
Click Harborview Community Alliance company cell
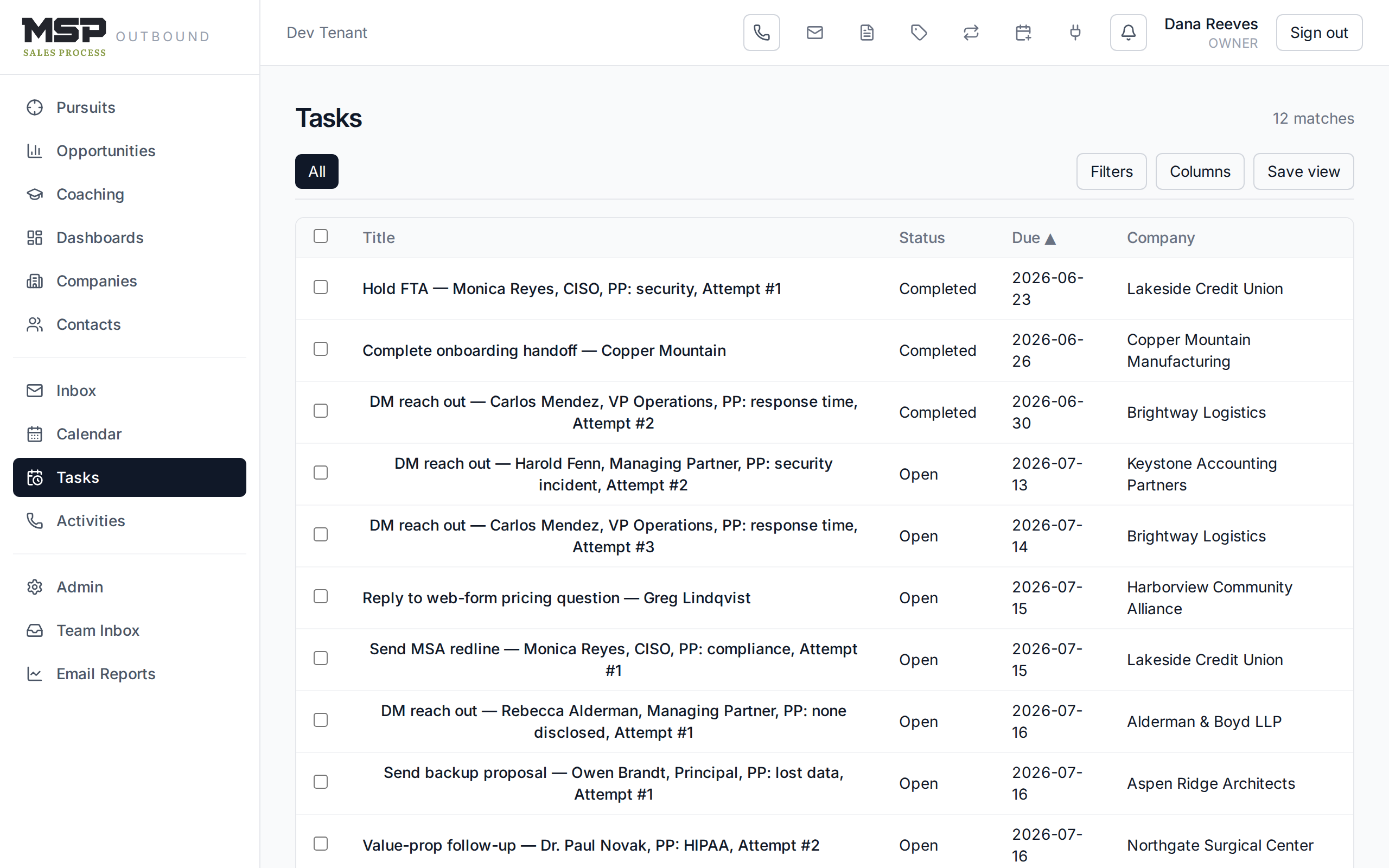(x=1209, y=598)
